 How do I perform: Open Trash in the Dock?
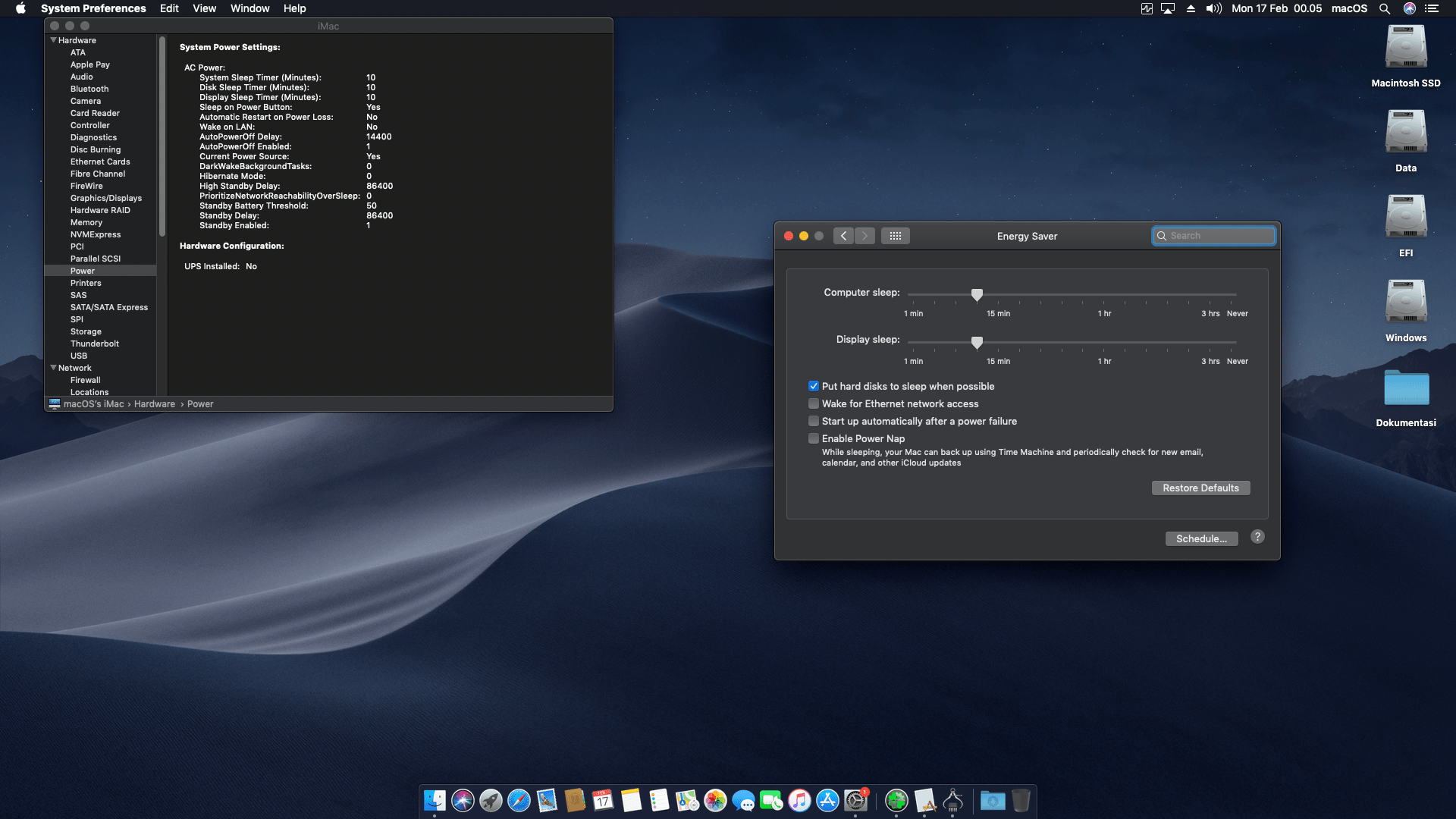coord(1021,800)
